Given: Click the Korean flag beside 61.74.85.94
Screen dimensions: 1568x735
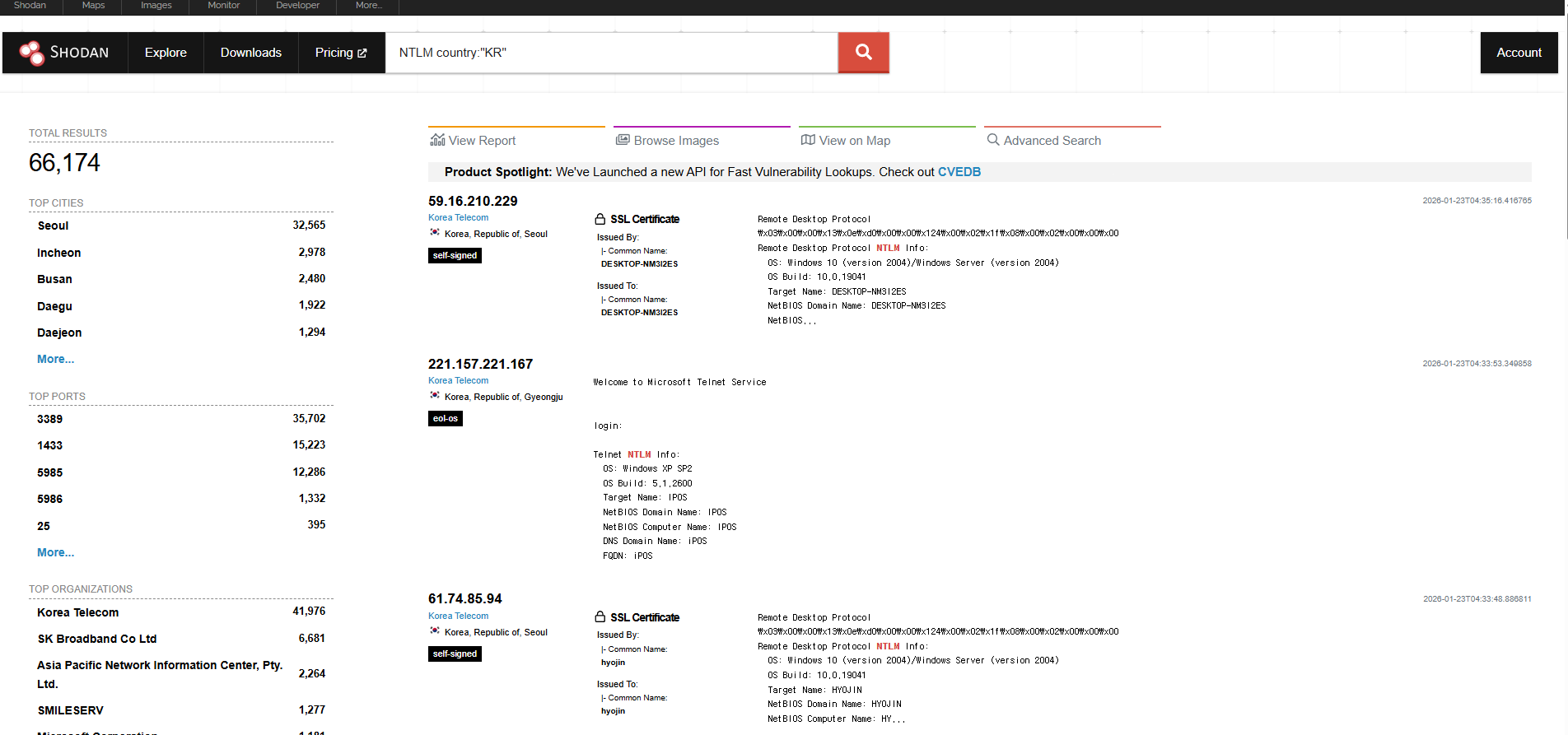Looking at the screenshot, I should [x=435, y=631].
